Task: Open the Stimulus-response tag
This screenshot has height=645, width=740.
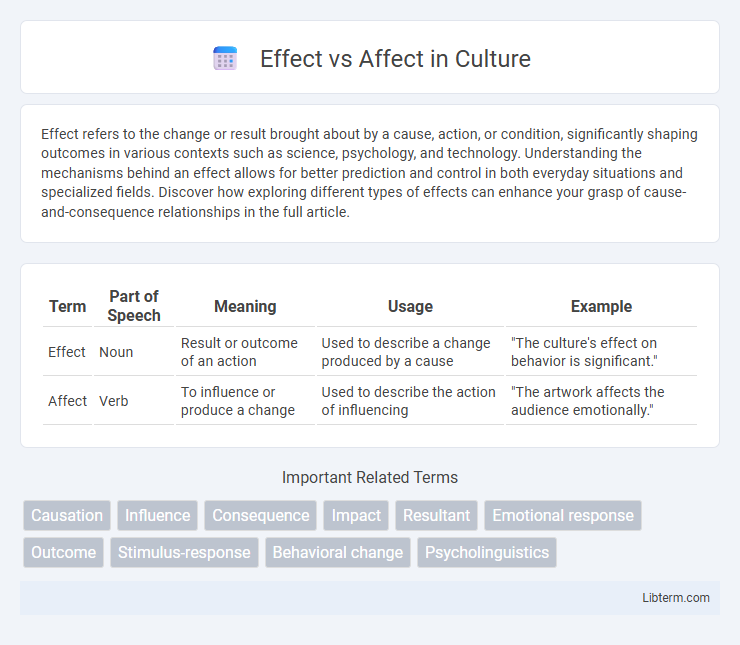Action: point(184,552)
